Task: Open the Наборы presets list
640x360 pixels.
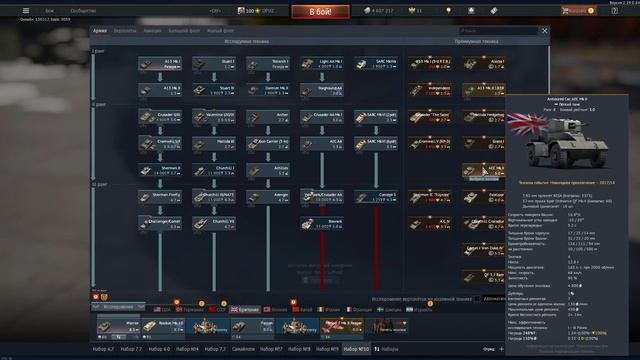Action: (x=387, y=349)
